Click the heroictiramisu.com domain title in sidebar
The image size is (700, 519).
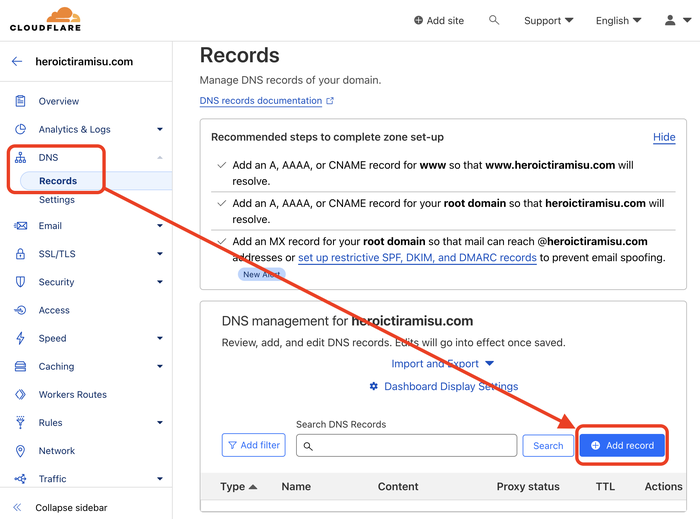click(x=84, y=62)
